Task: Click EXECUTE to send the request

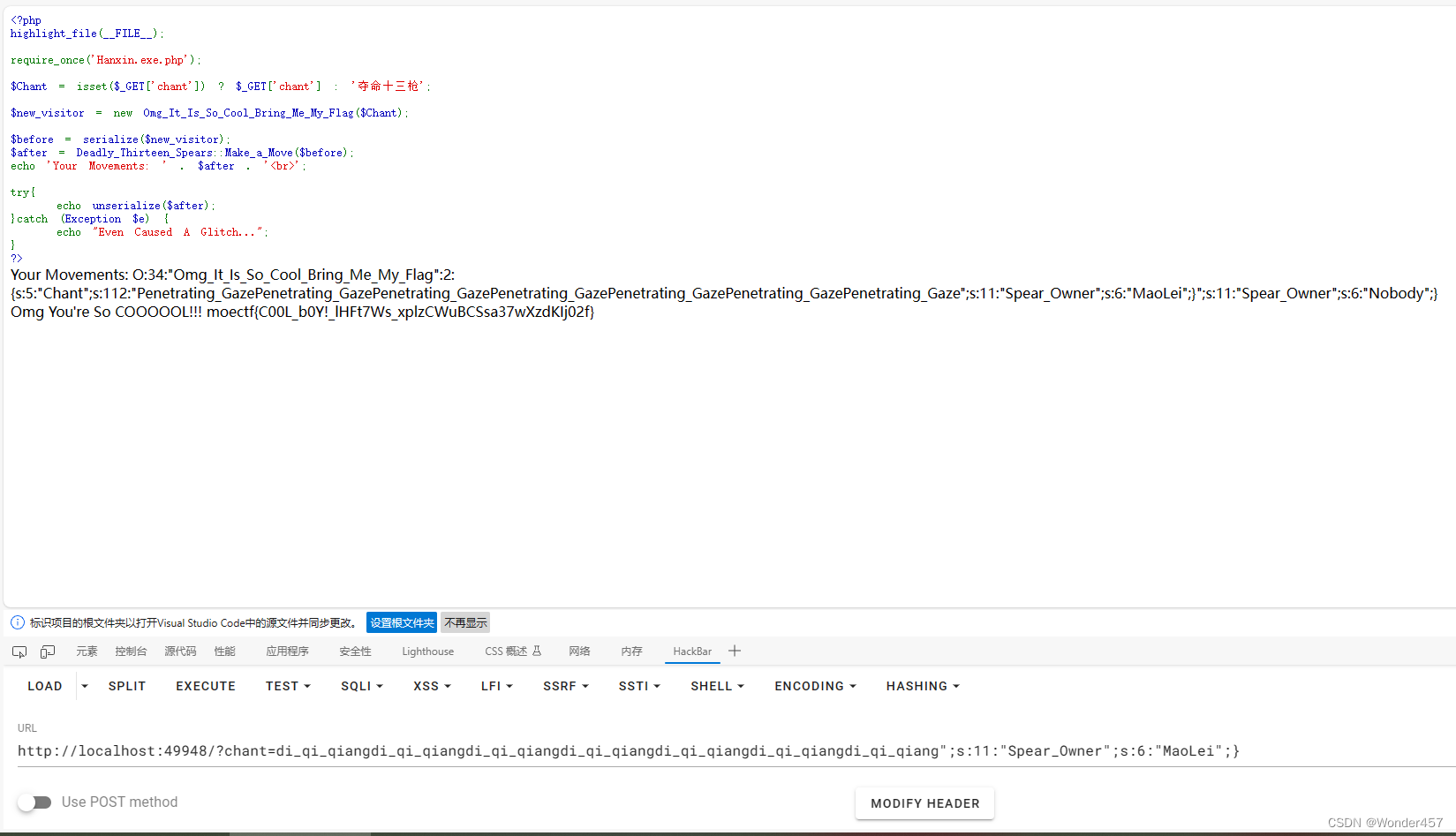Action: coord(205,686)
